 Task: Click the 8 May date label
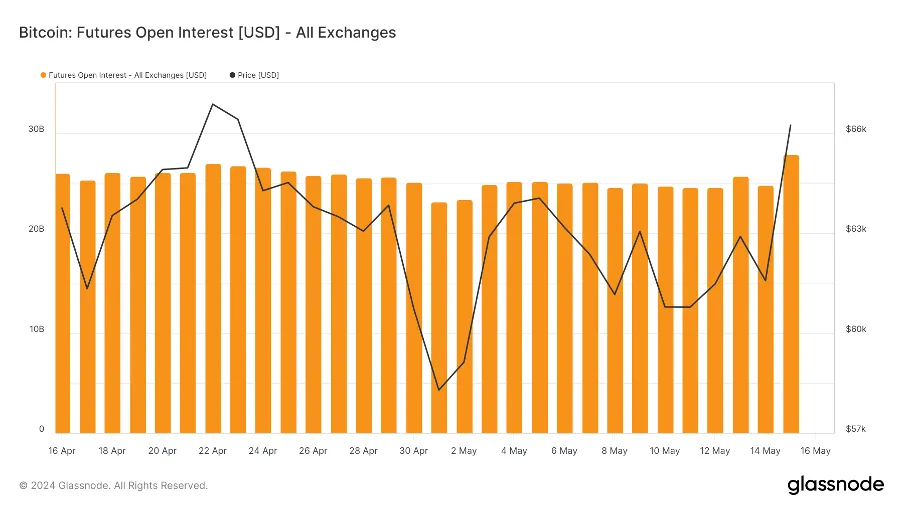tap(614, 451)
